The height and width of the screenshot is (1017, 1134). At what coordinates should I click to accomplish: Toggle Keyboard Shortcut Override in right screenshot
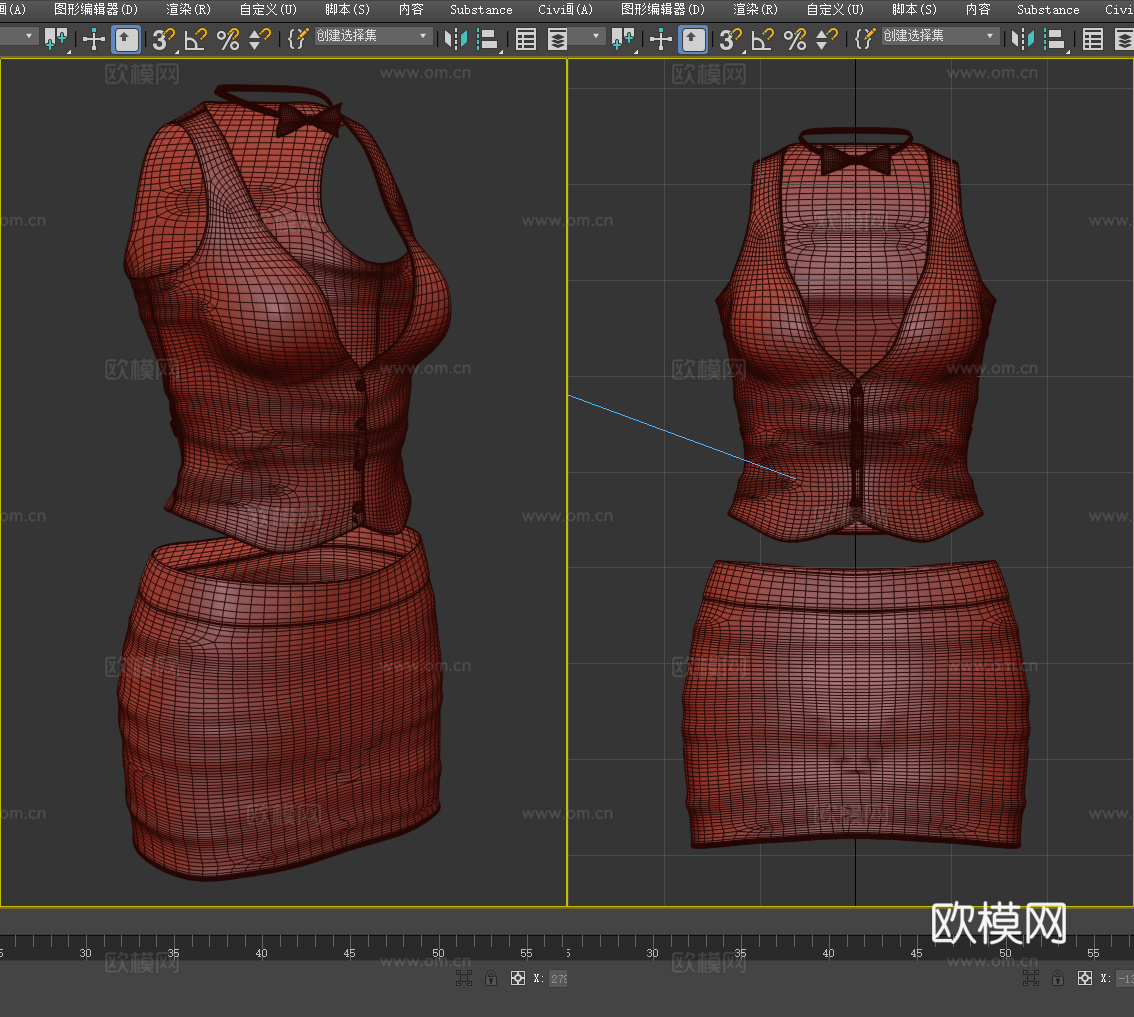(x=694, y=39)
